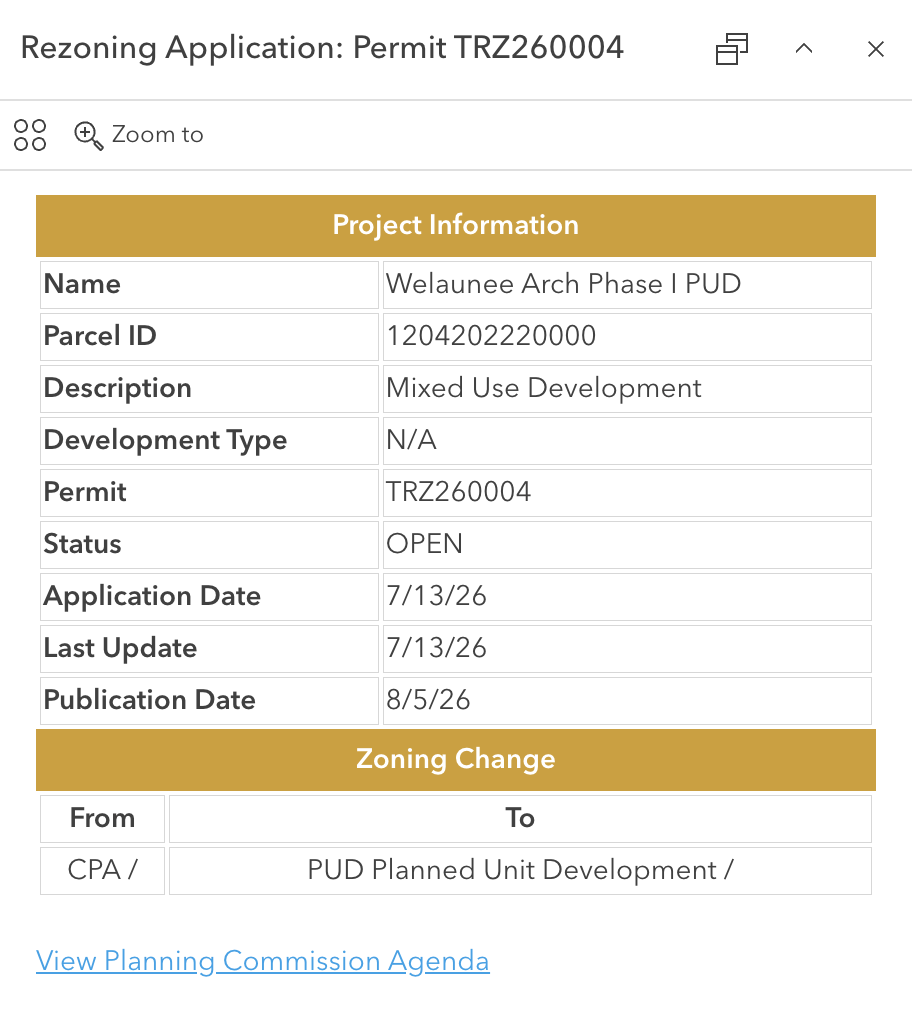The width and height of the screenshot is (912, 1012).
Task: Click the Mixed Use Development description
Action: (x=543, y=389)
